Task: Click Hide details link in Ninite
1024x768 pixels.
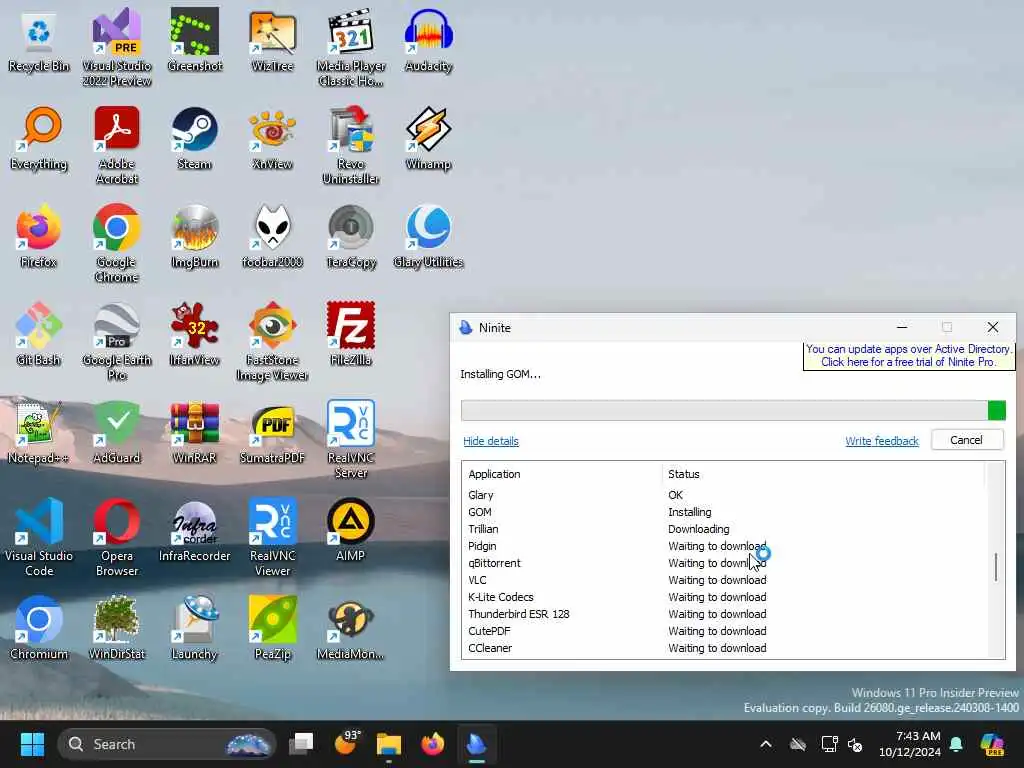Action: click(x=490, y=441)
